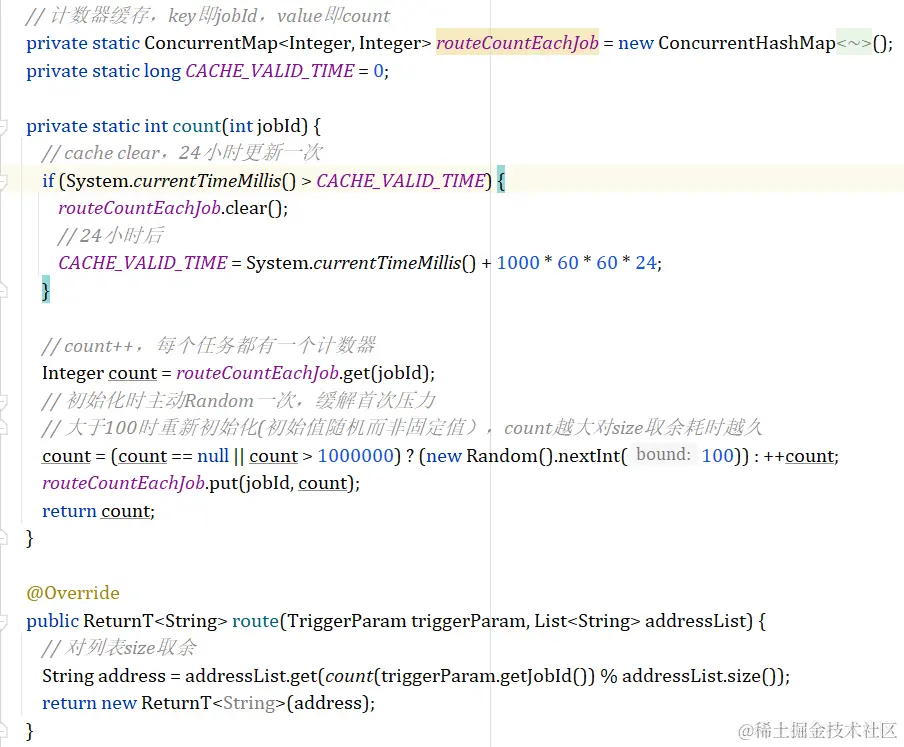Image resolution: width=904 pixels, height=747 pixels.
Task: Click the literal 0 initializer of CACHE_VALID_TIME
Action: (378, 71)
